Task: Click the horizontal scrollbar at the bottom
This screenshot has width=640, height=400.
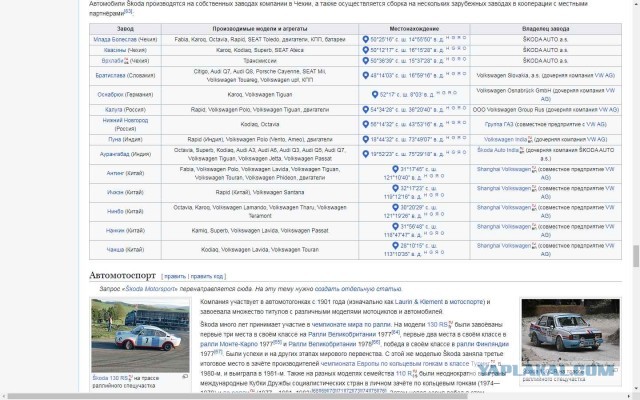Action: [238, 396]
